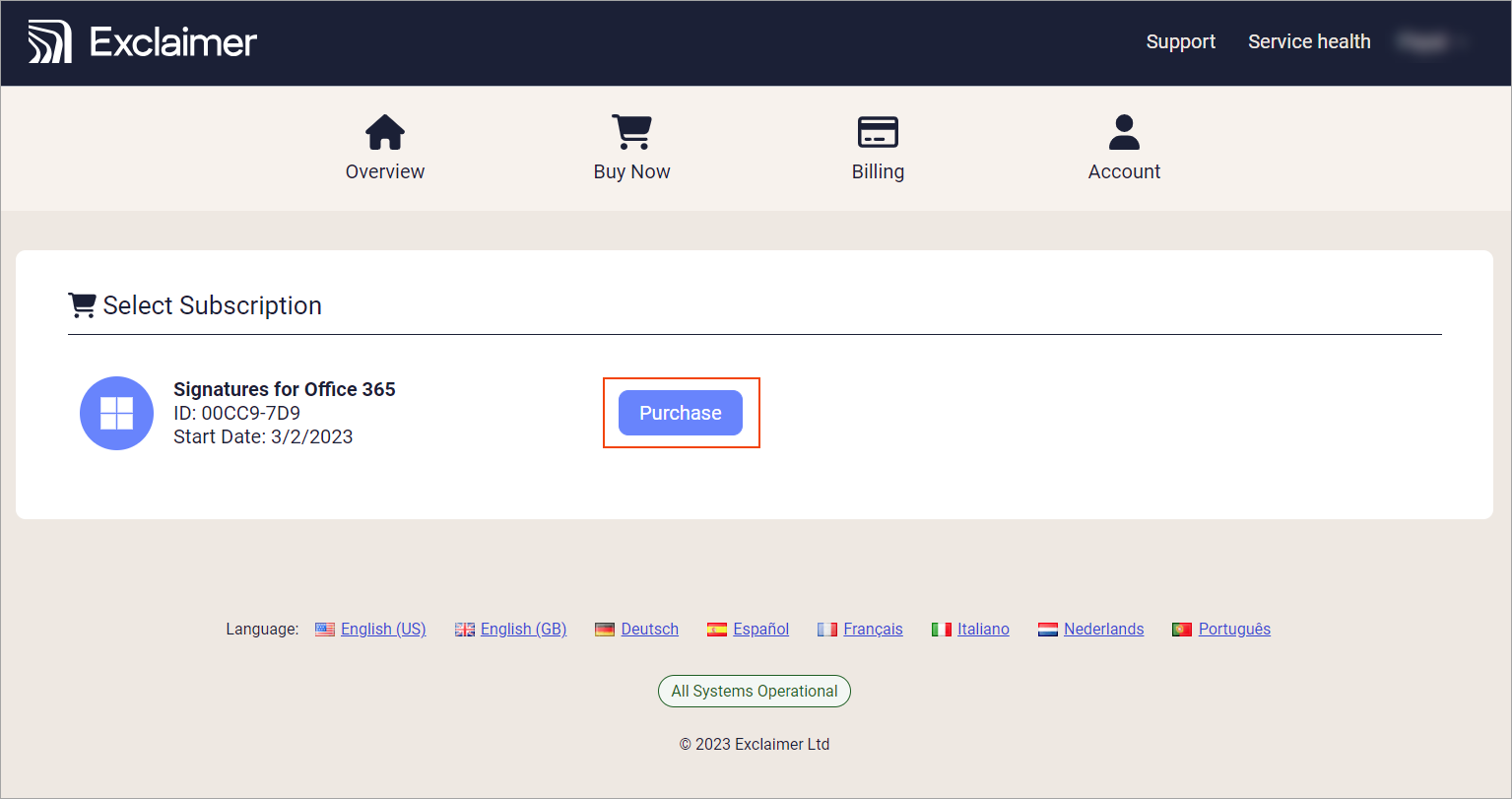The width and height of the screenshot is (1512, 799).
Task: Click the UK flag icon
Action: (465, 629)
